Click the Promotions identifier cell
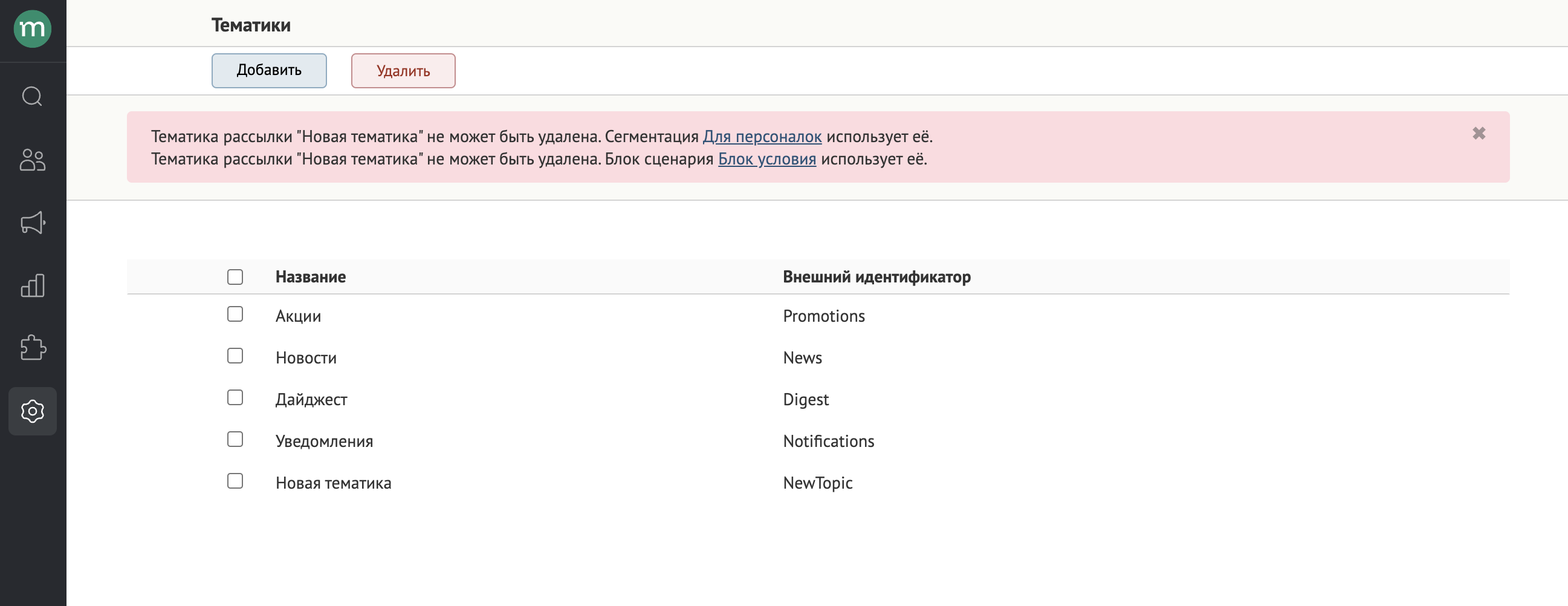1568x606 pixels. (823, 316)
